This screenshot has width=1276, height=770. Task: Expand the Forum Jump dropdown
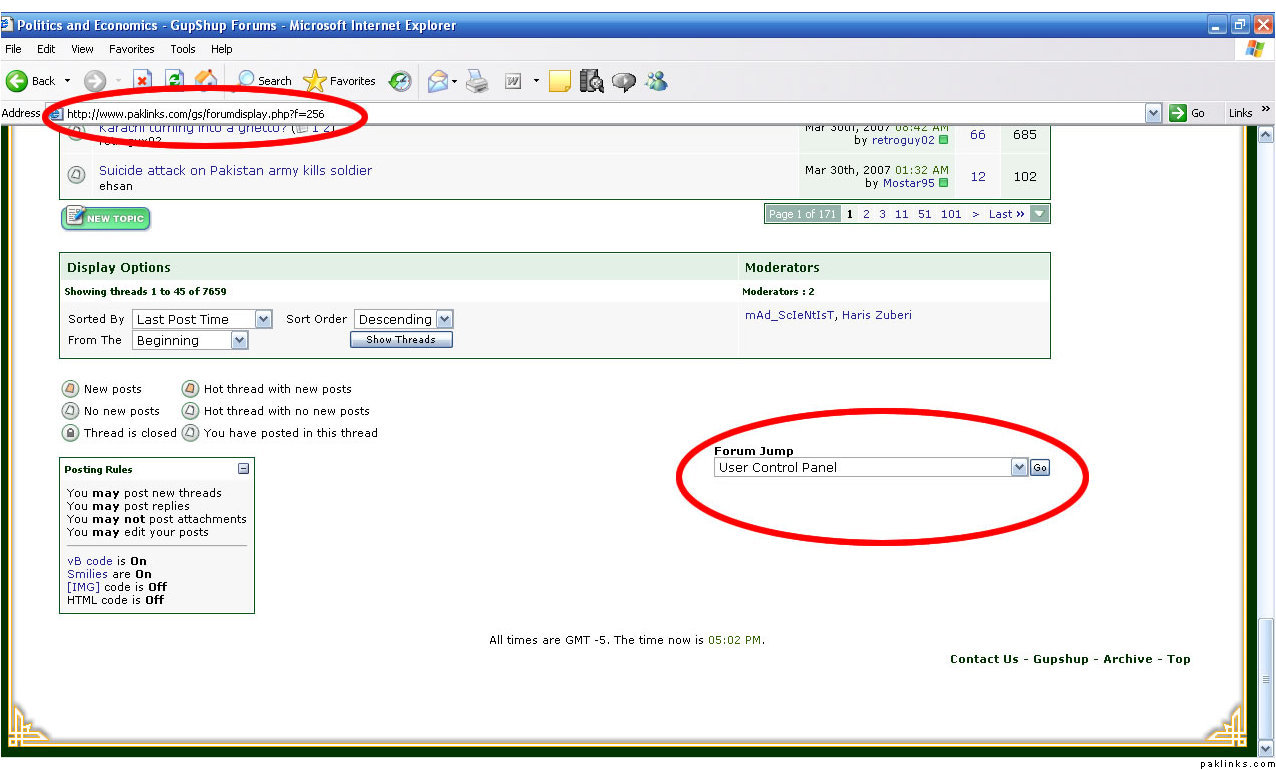click(1019, 467)
